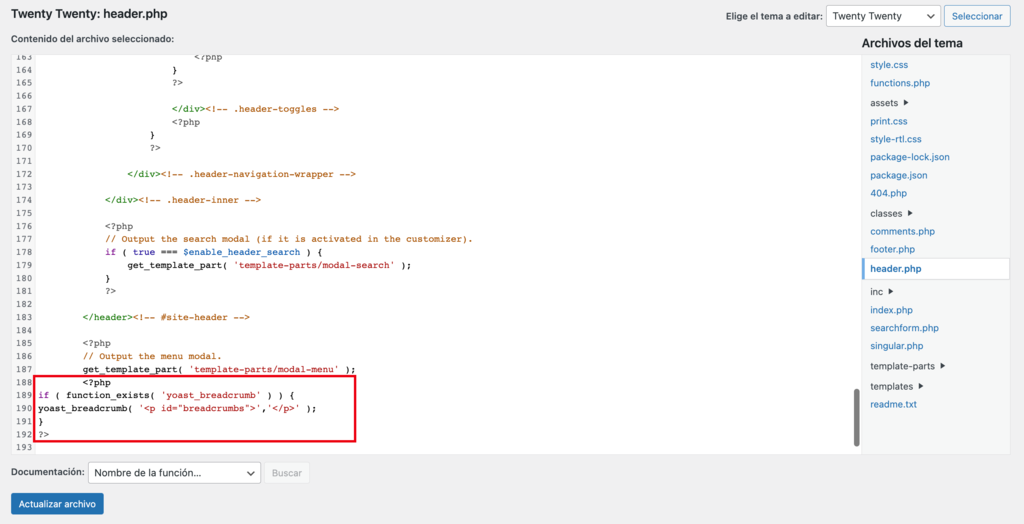The height and width of the screenshot is (524, 1024).
Task: Open the theme selector dropdown
Action: [x=883, y=16]
